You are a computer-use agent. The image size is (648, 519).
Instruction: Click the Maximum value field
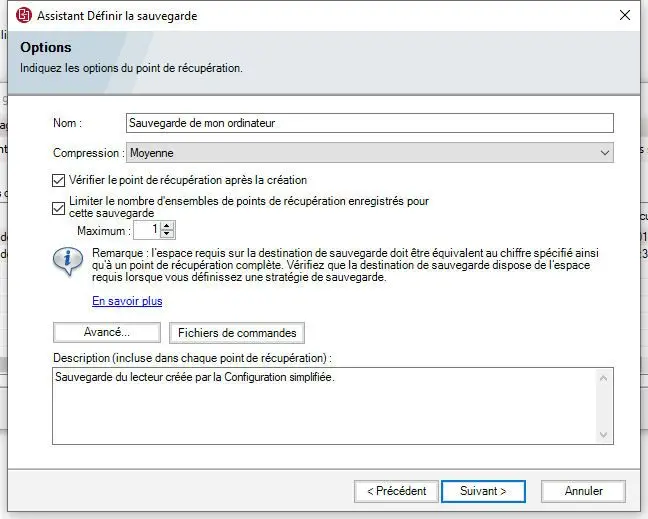[x=147, y=230]
